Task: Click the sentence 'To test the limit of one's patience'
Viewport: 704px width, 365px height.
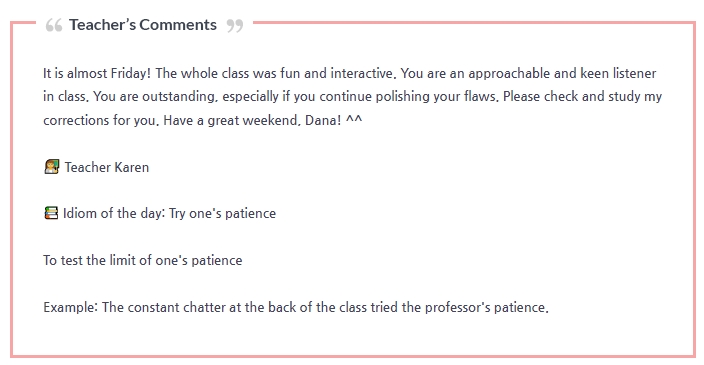Action: pos(143,260)
